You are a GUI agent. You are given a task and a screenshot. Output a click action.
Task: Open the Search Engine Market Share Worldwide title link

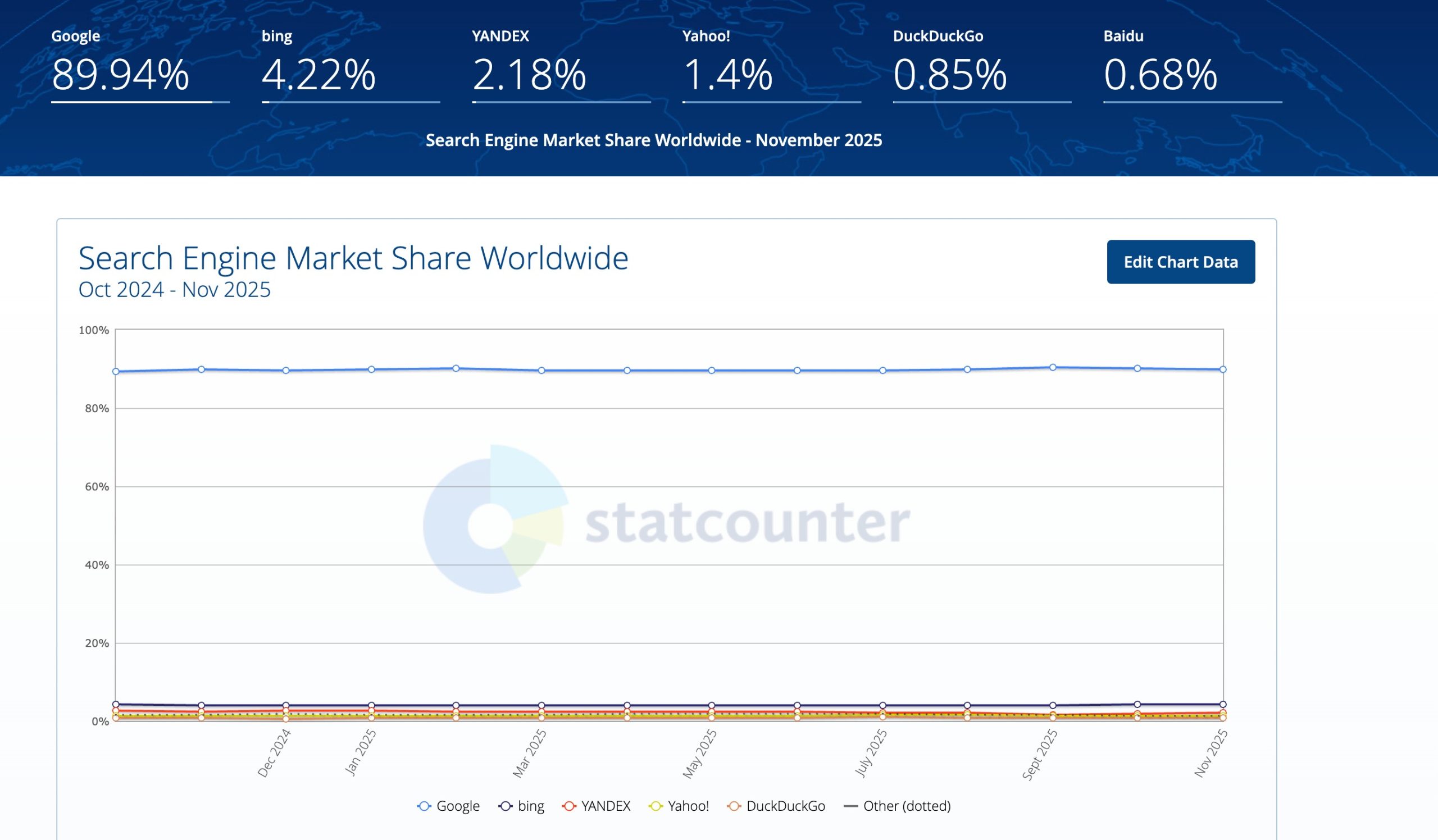[353, 258]
